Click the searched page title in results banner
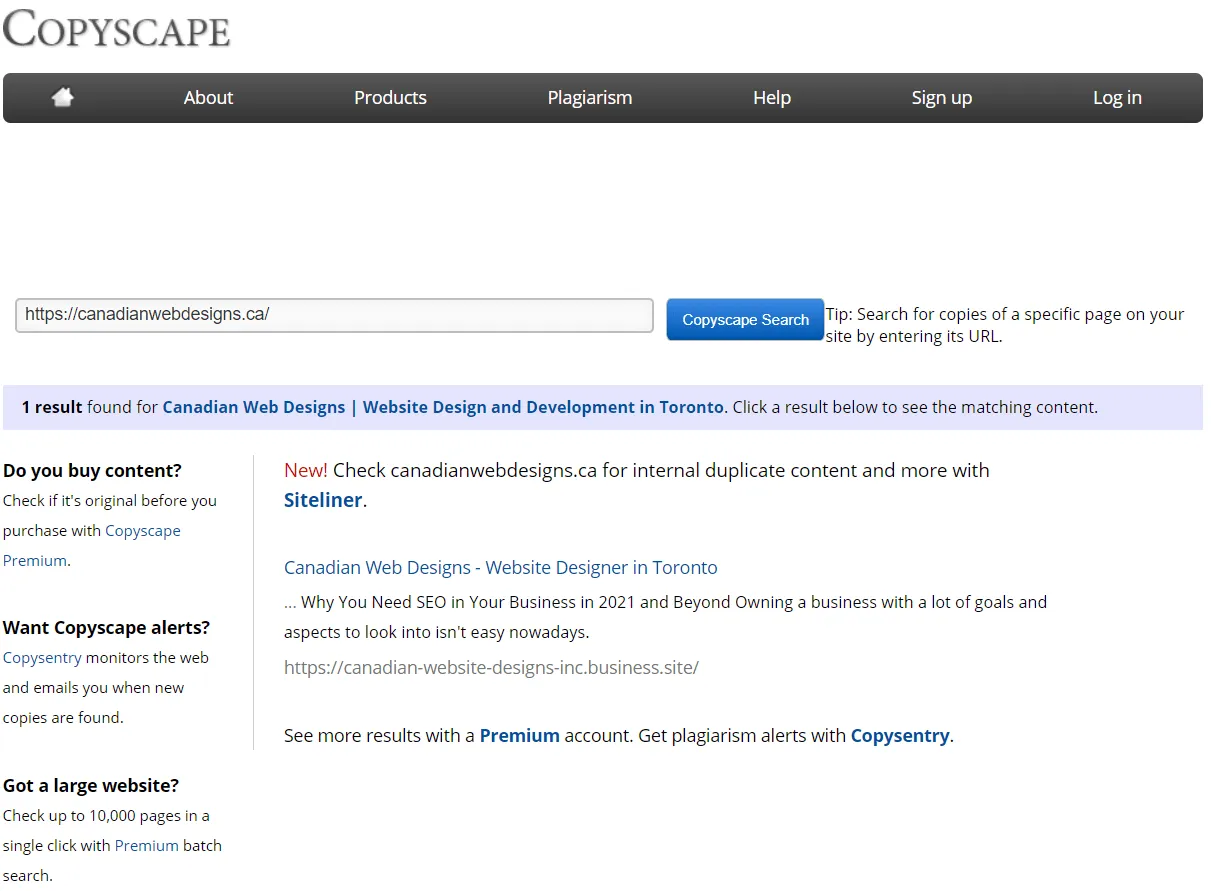The height and width of the screenshot is (891, 1211). tap(442, 407)
